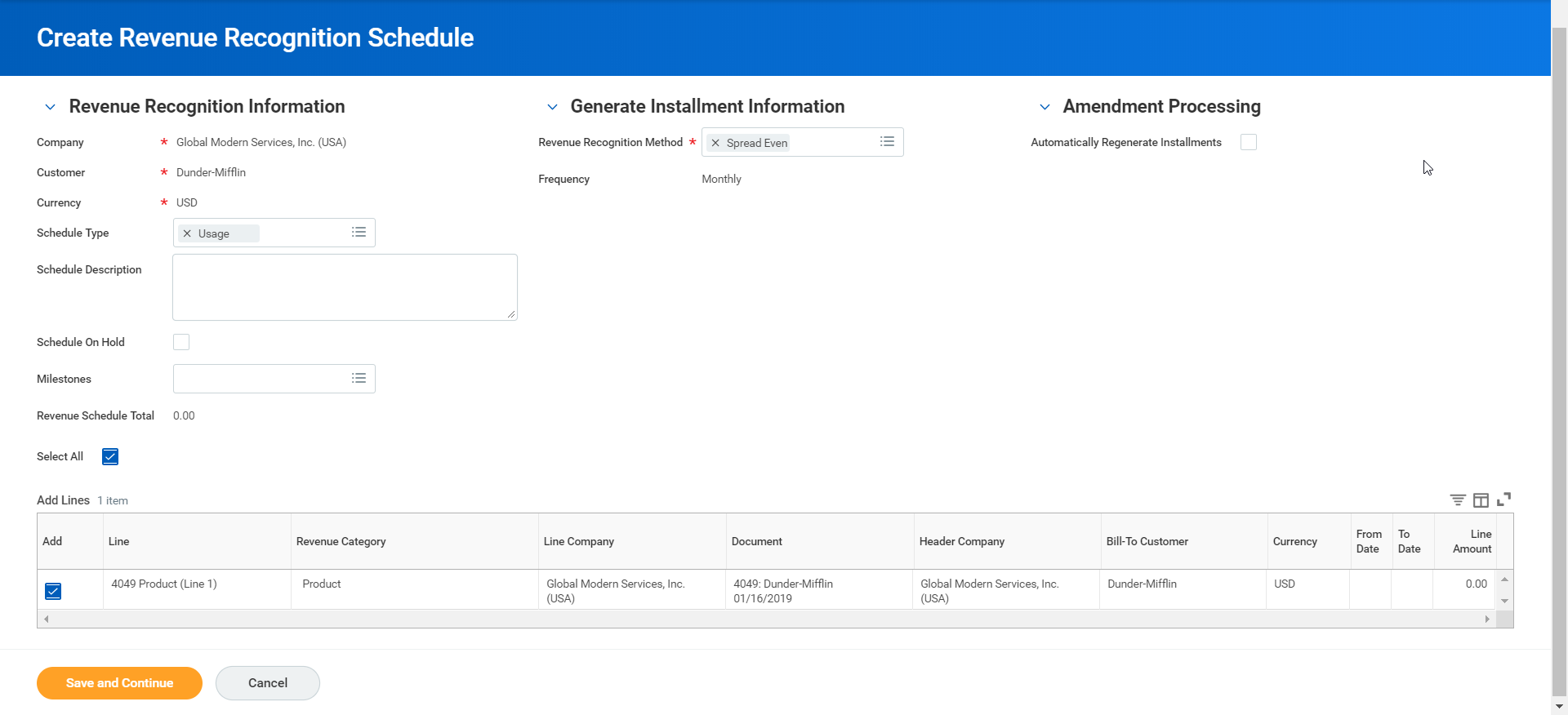Click the Dunder-Mifflin customer value
The image size is (1568, 715).
211,172
